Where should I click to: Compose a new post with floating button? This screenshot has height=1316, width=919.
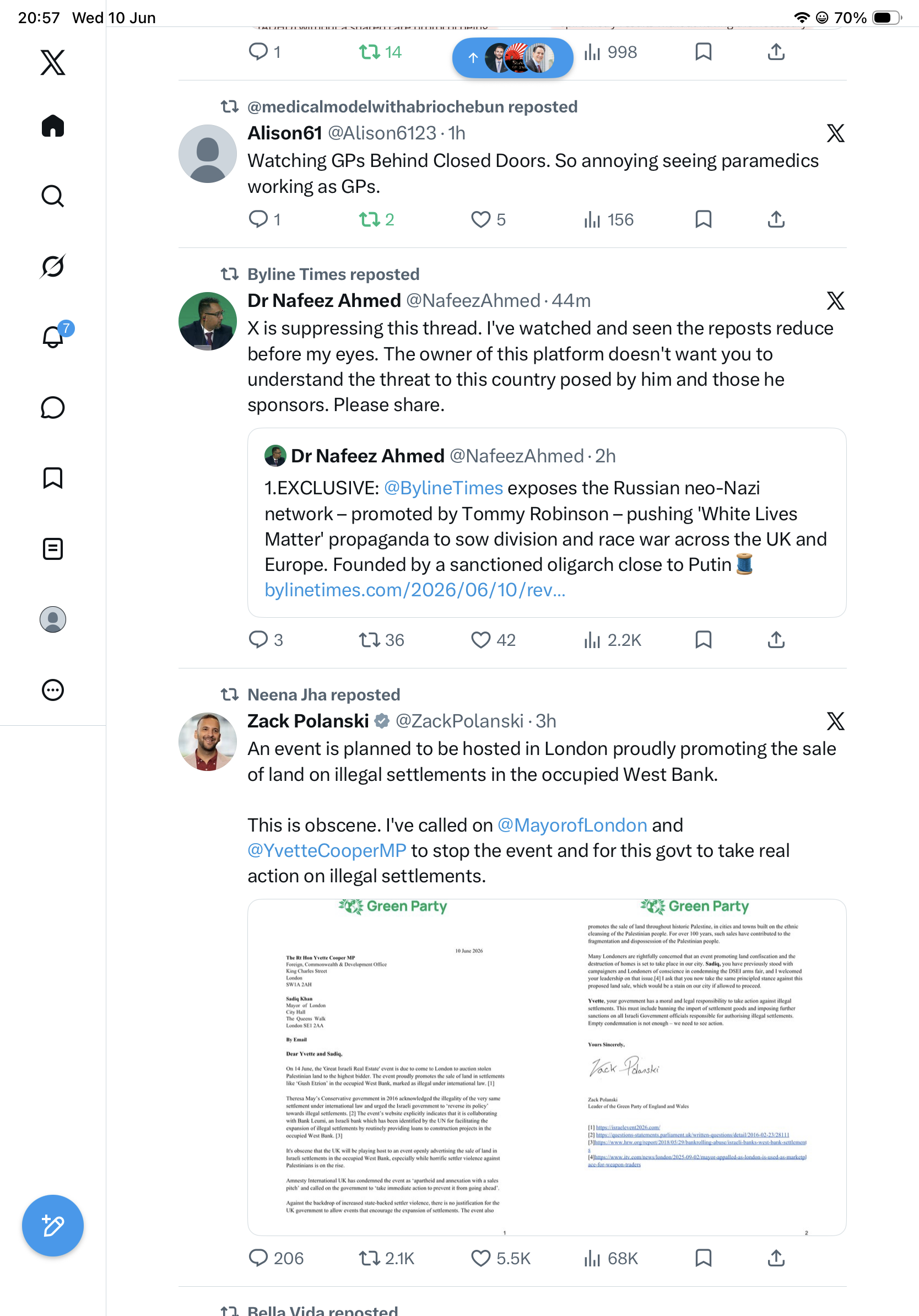point(53,1226)
